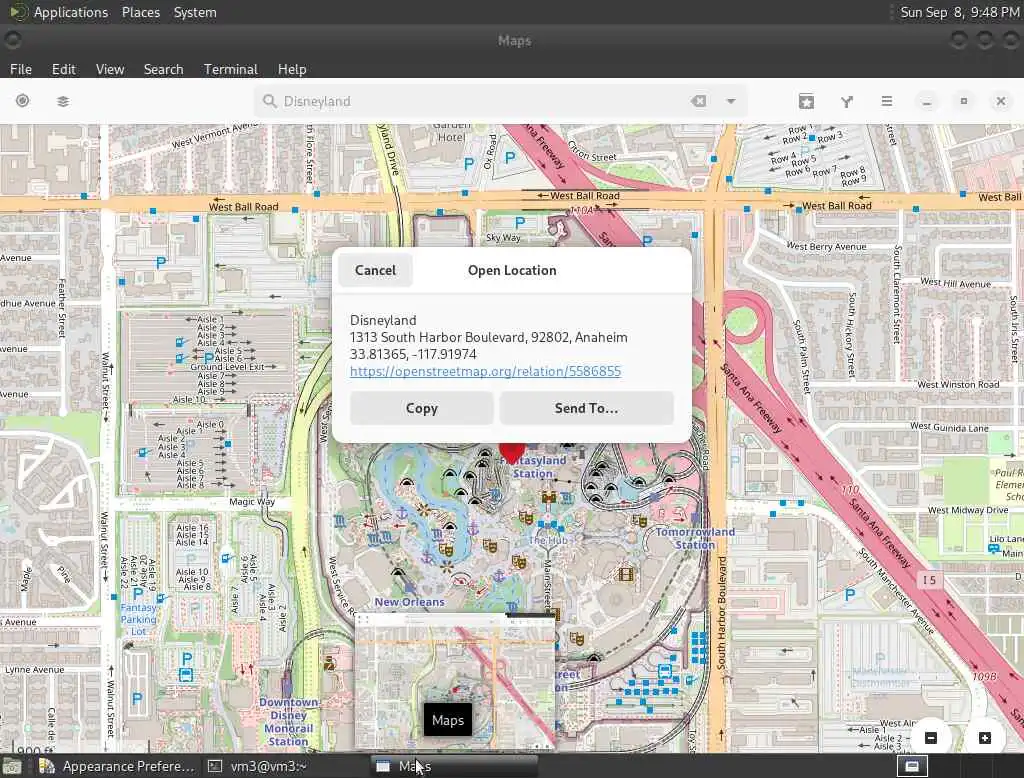1024x778 pixels.
Task: Click the parking icon near Sky Way
Action: [x=520, y=222]
